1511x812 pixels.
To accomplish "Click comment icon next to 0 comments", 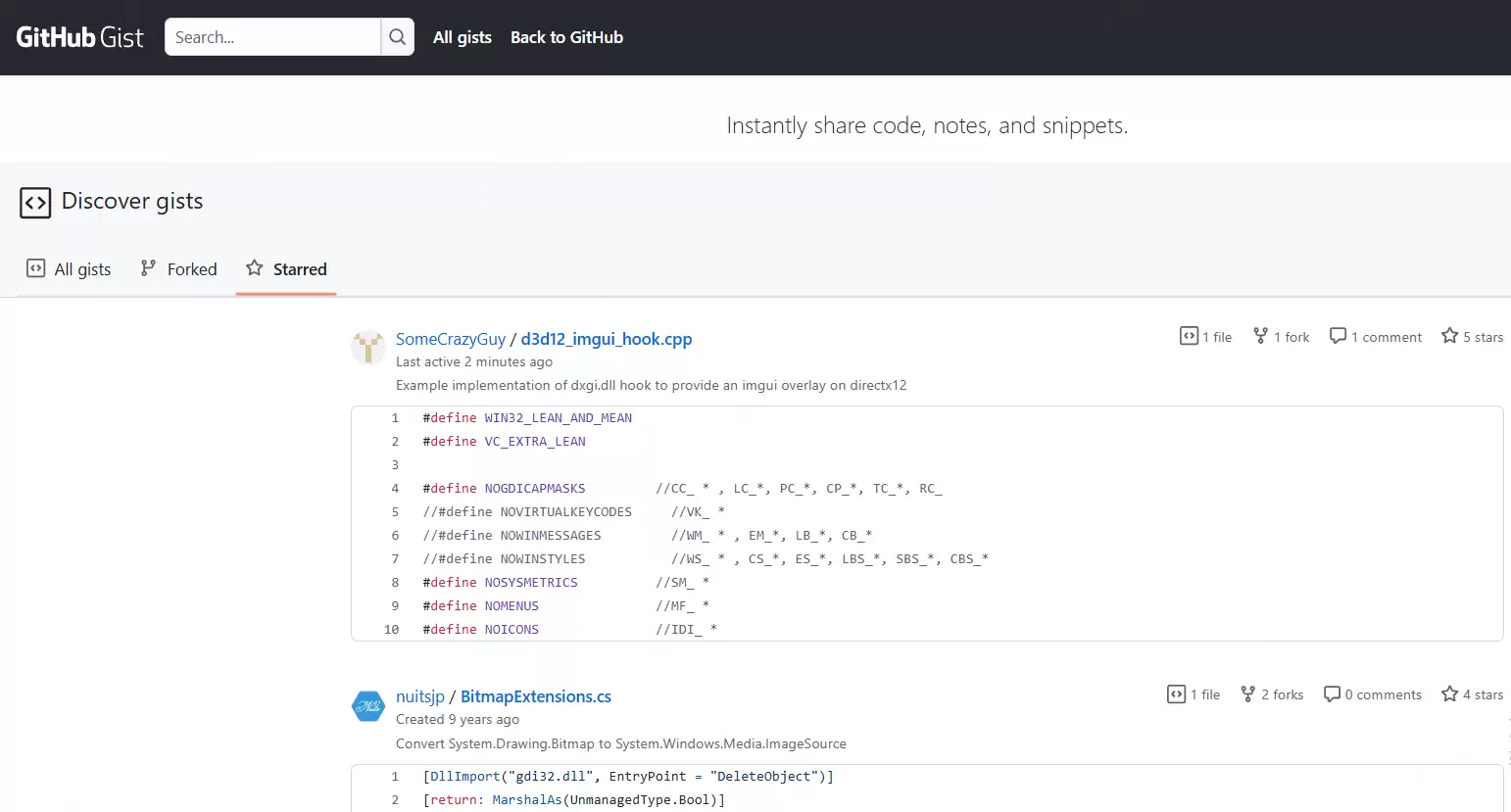I will (1332, 693).
